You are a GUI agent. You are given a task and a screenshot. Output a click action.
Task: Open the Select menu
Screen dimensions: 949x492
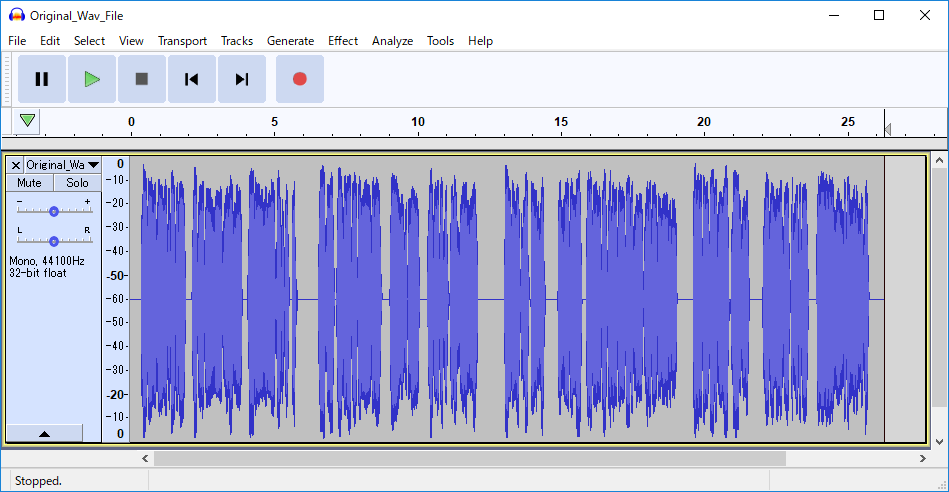tap(90, 41)
